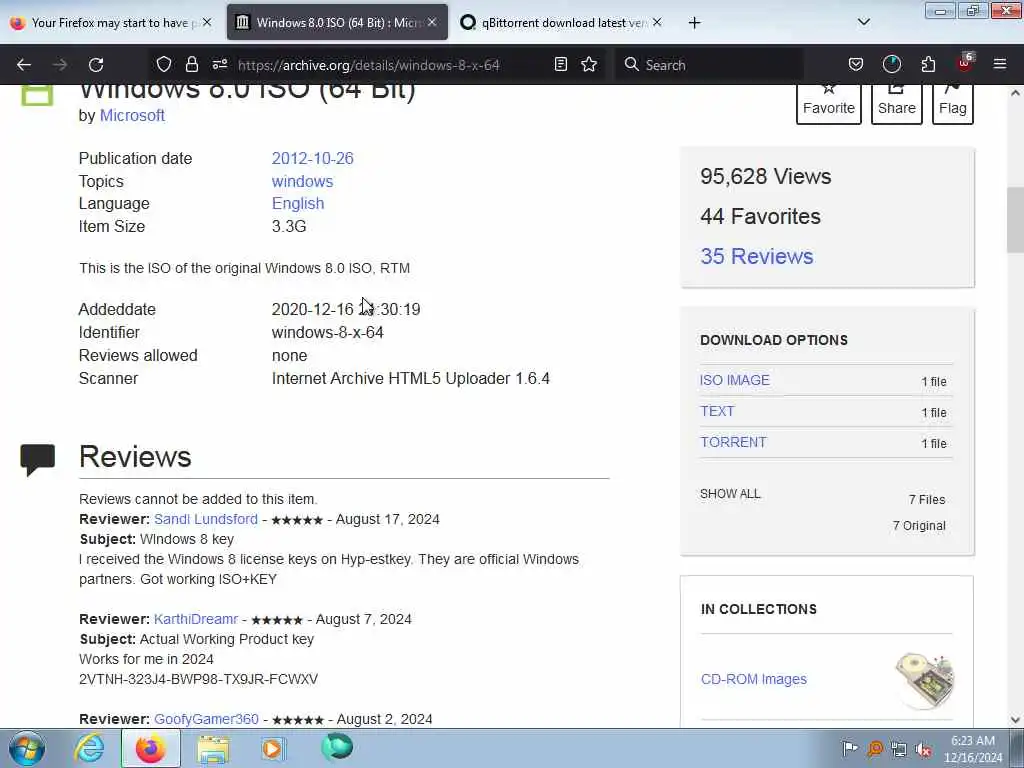
Task: Click the identifier 'windows-8-x-64' value
Action: click(327, 332)
